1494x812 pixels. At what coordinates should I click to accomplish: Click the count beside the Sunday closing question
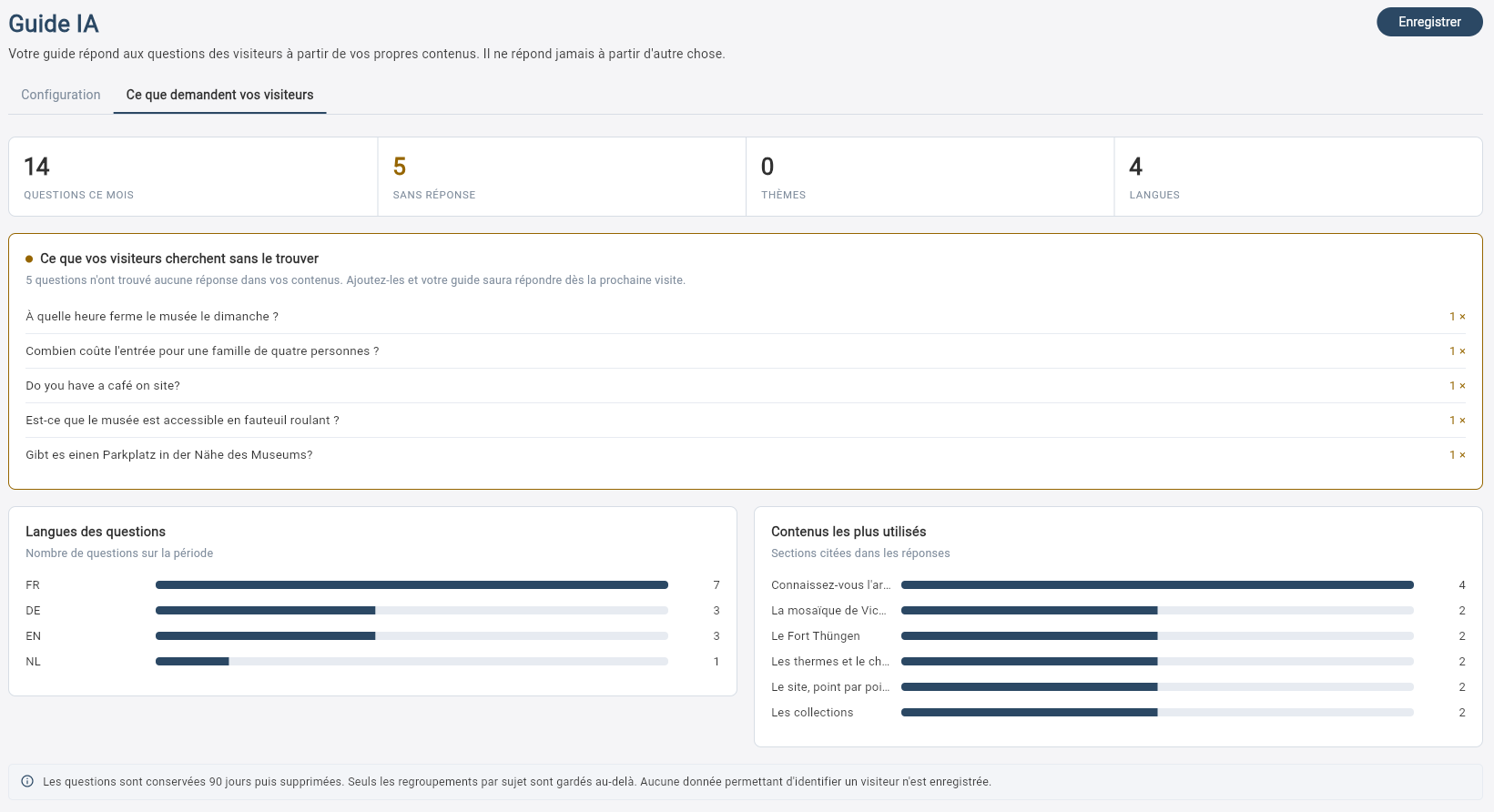[1458, 317]
